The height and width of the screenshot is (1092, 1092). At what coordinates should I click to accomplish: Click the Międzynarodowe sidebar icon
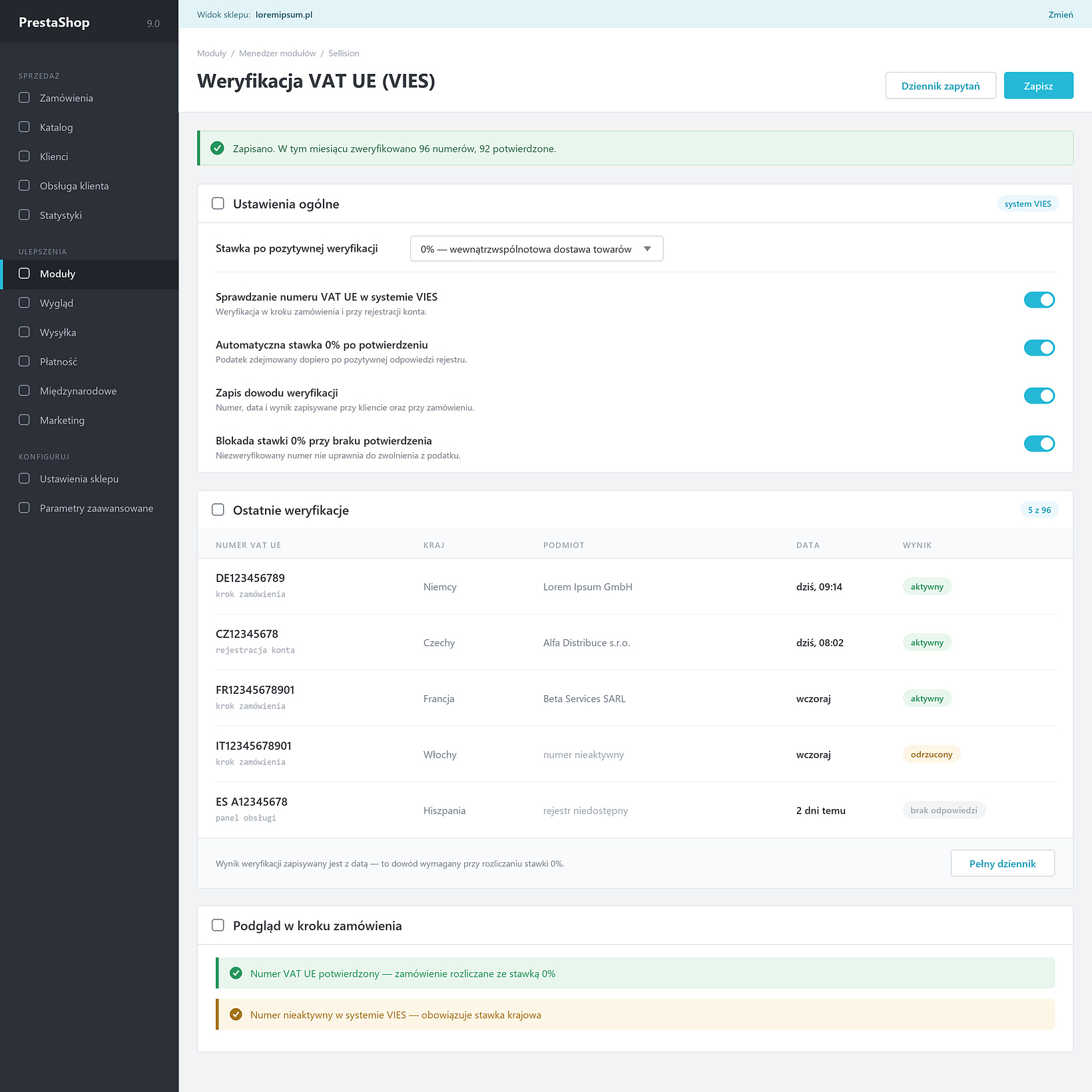point(24,391)
